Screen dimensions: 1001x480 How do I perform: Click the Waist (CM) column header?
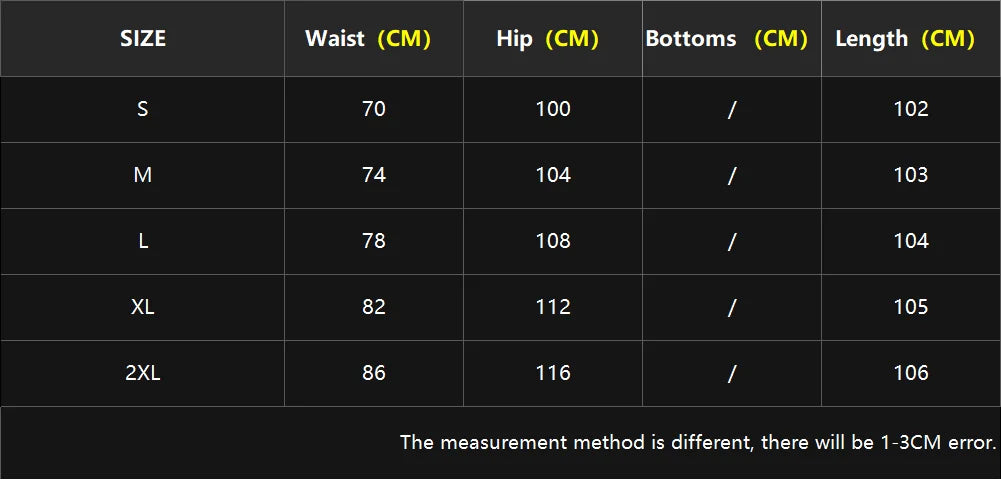tap(368, 39)
